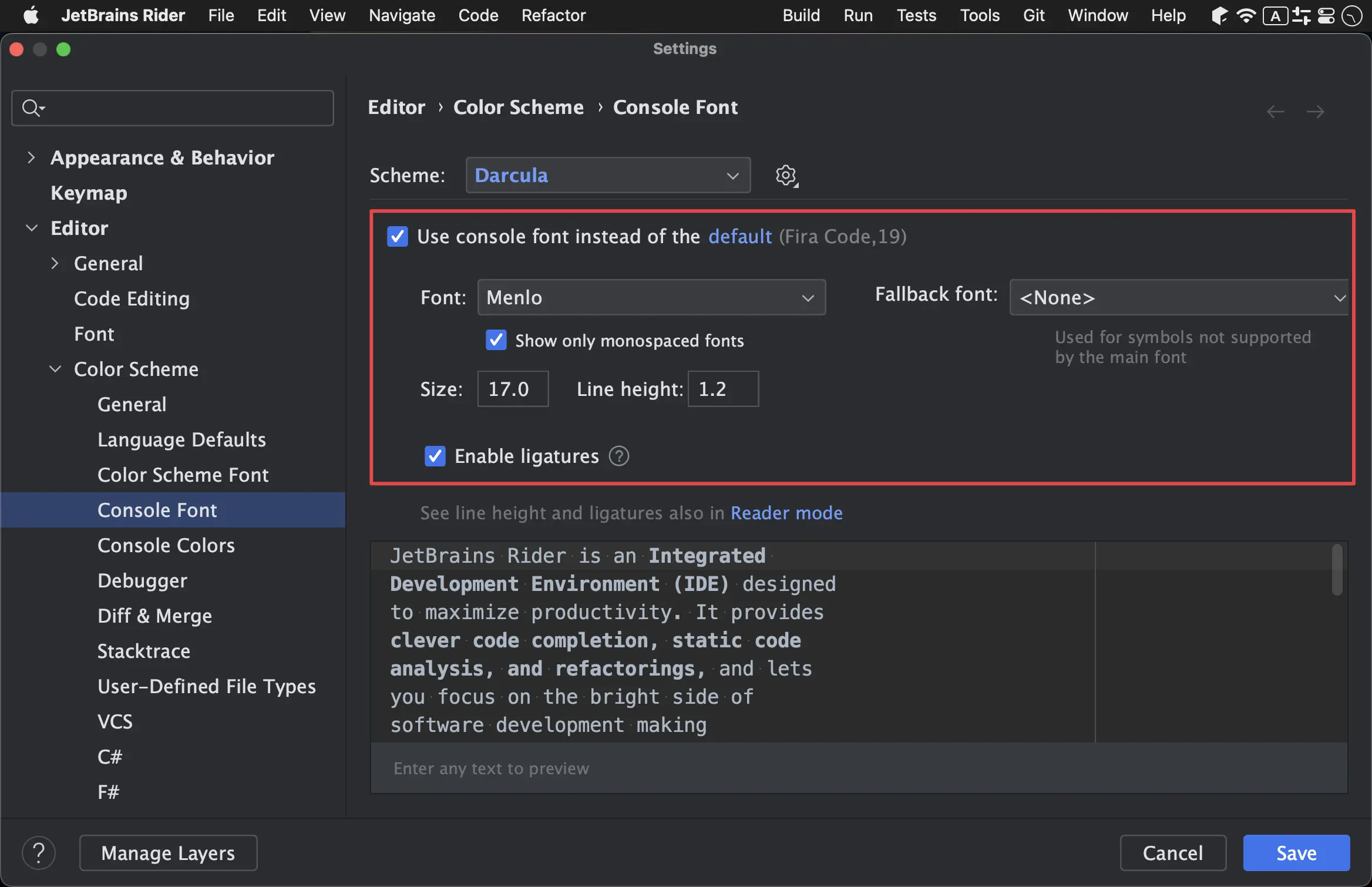
Task: Select Font under Editor
Action: point(94,334)
